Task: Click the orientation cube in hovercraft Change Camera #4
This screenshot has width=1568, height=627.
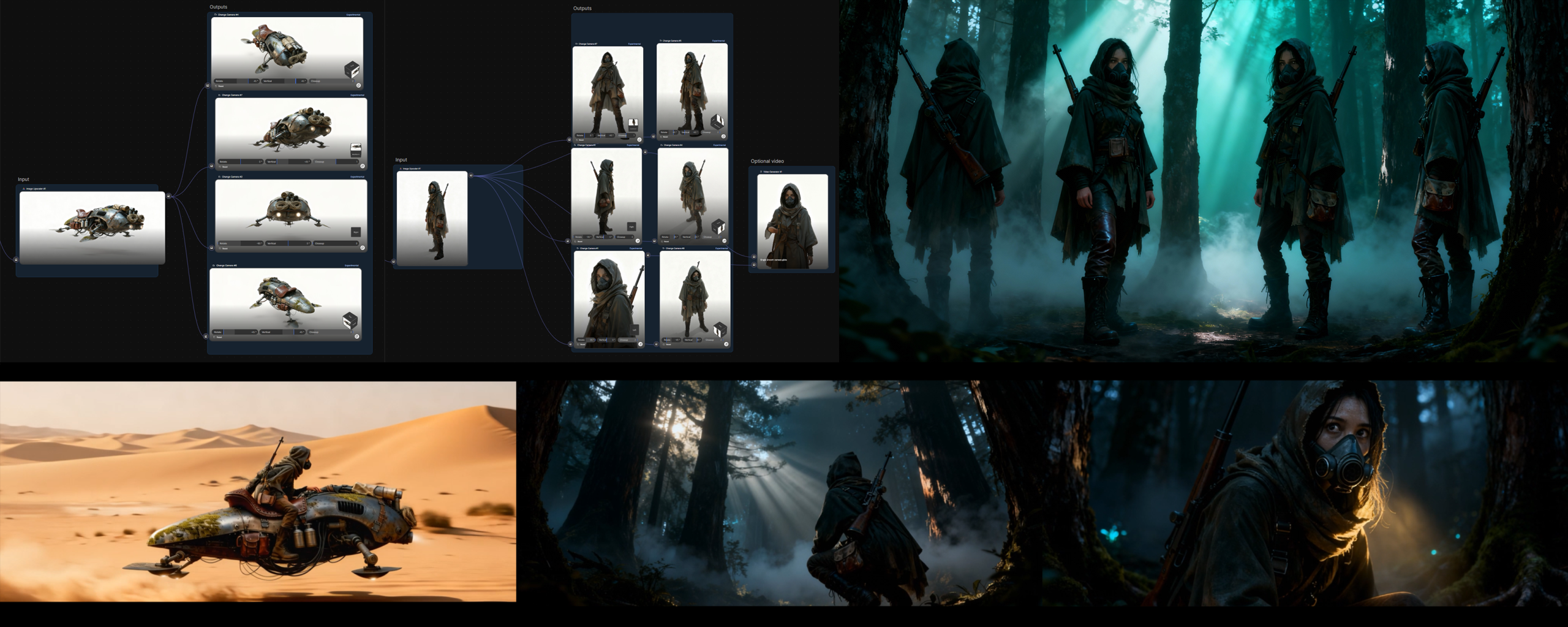Action: 352,69
